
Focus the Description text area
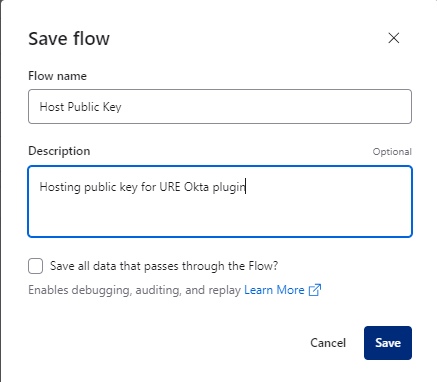[220, 201]
